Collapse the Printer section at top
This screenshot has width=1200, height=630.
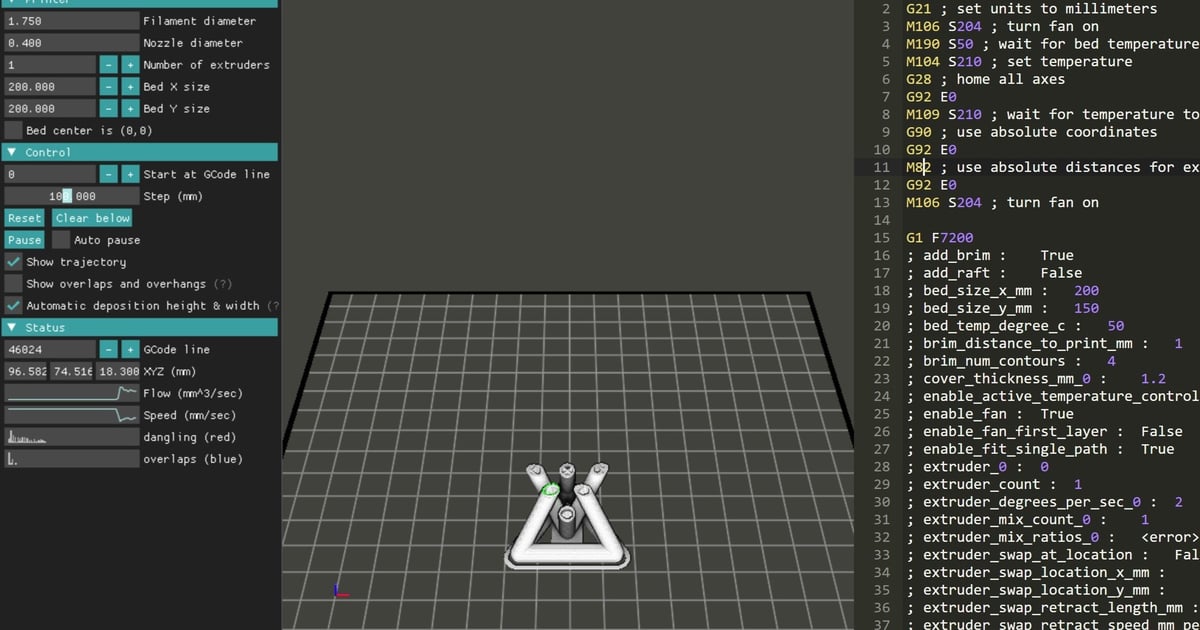pos(12,2)
